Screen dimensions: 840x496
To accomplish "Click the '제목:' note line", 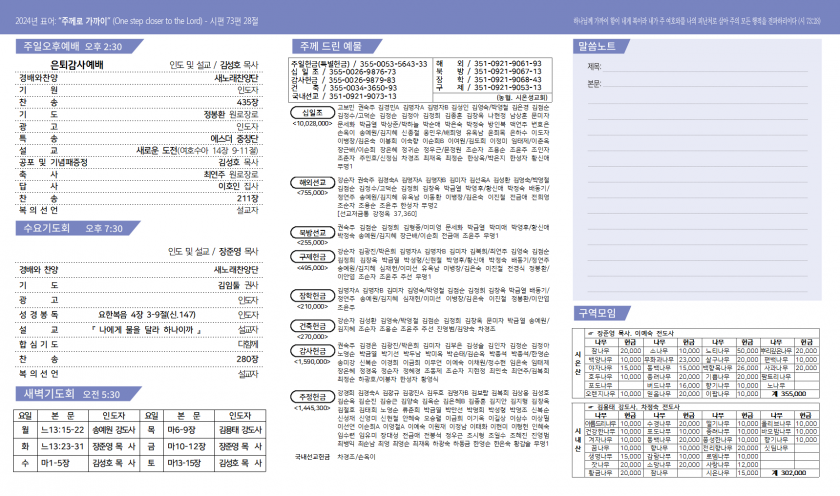I will pos(698,67).
